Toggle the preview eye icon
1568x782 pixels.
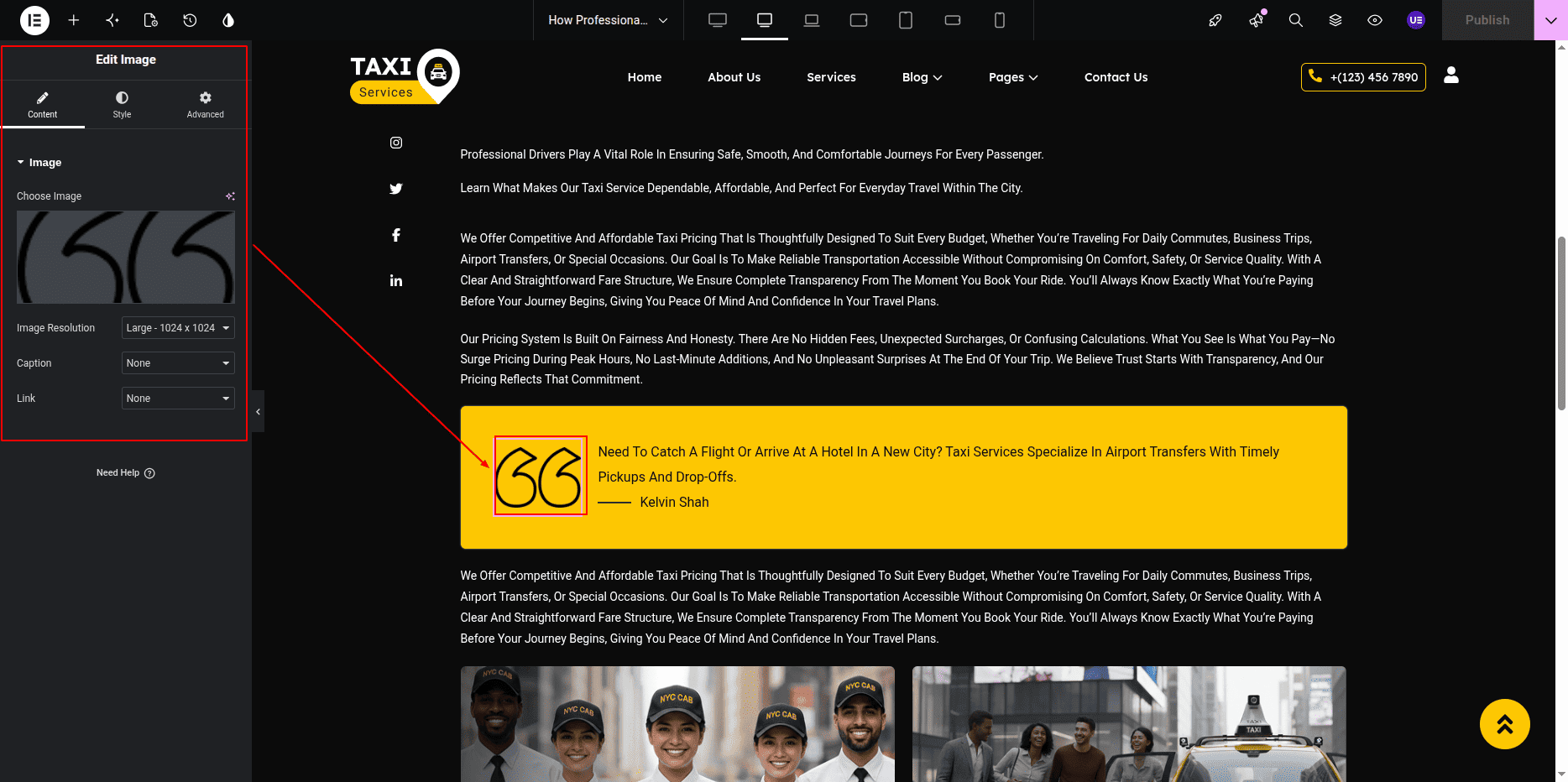(1375, 20)
